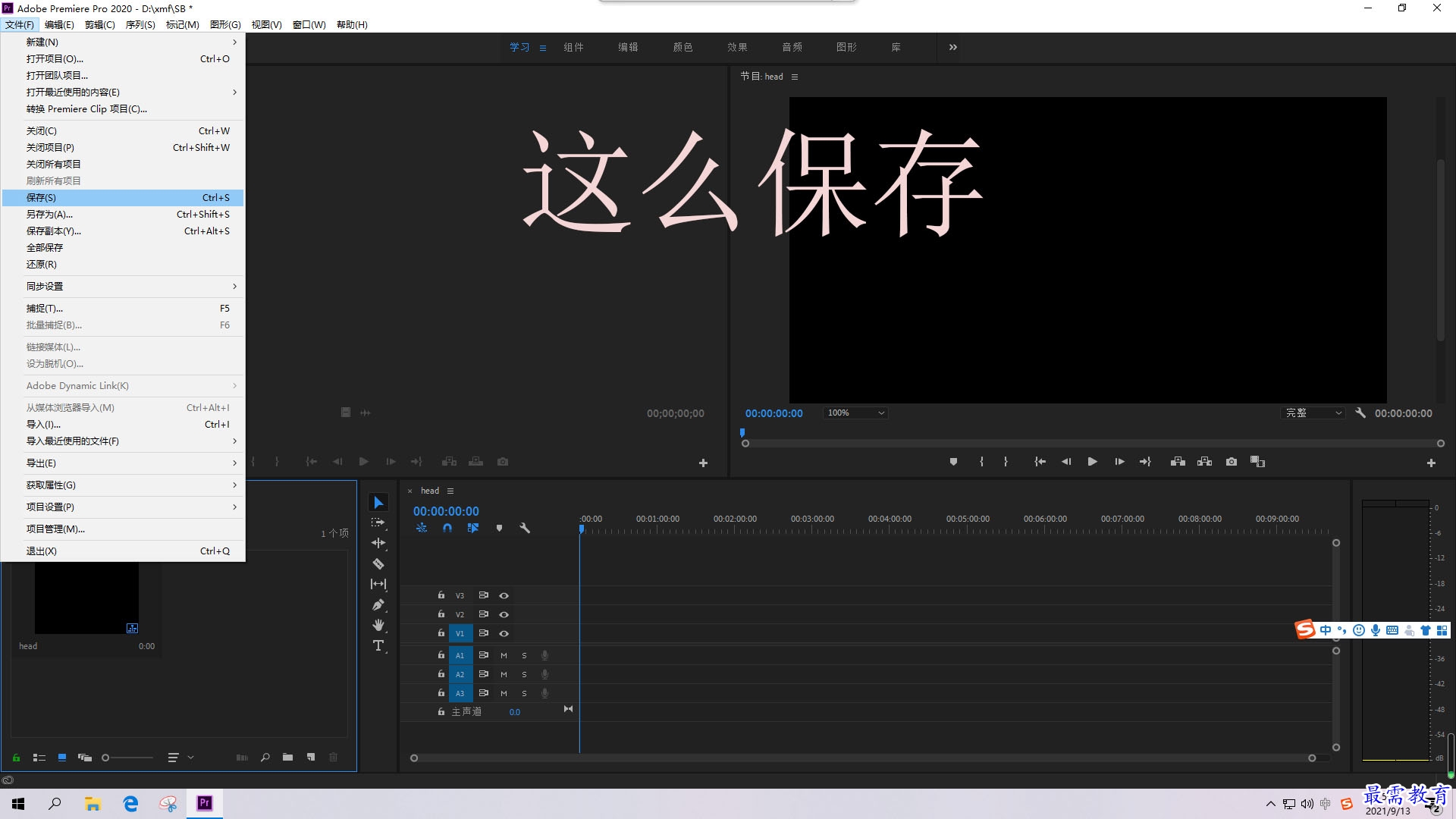The height and width of the screenshot is (819, 1456).
Task: Select the Type tool
Action: (x=378, y=645)
